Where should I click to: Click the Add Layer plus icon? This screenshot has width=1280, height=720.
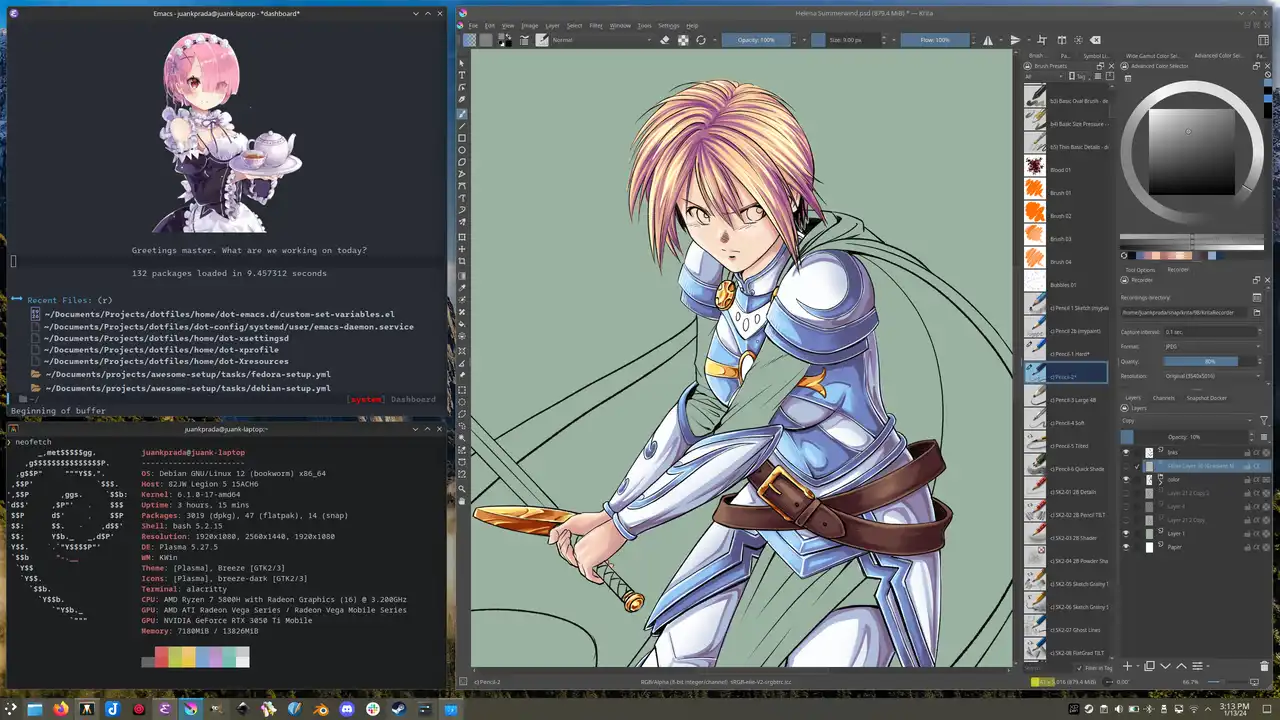pos(1127,666)
